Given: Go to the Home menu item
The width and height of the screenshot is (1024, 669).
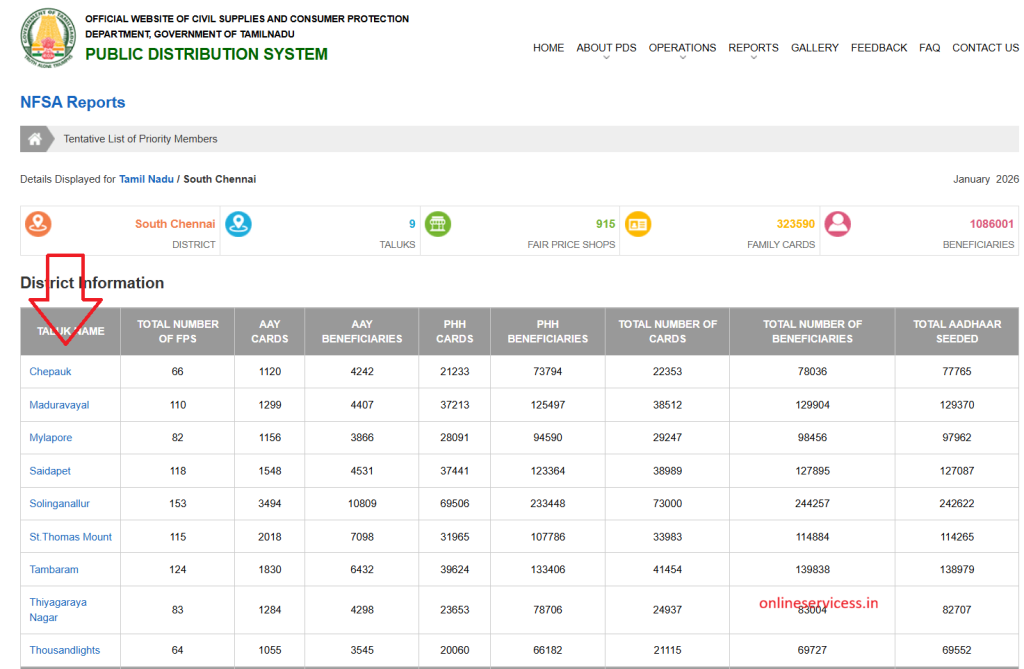Looking at the screenshot, I should 548,48.
